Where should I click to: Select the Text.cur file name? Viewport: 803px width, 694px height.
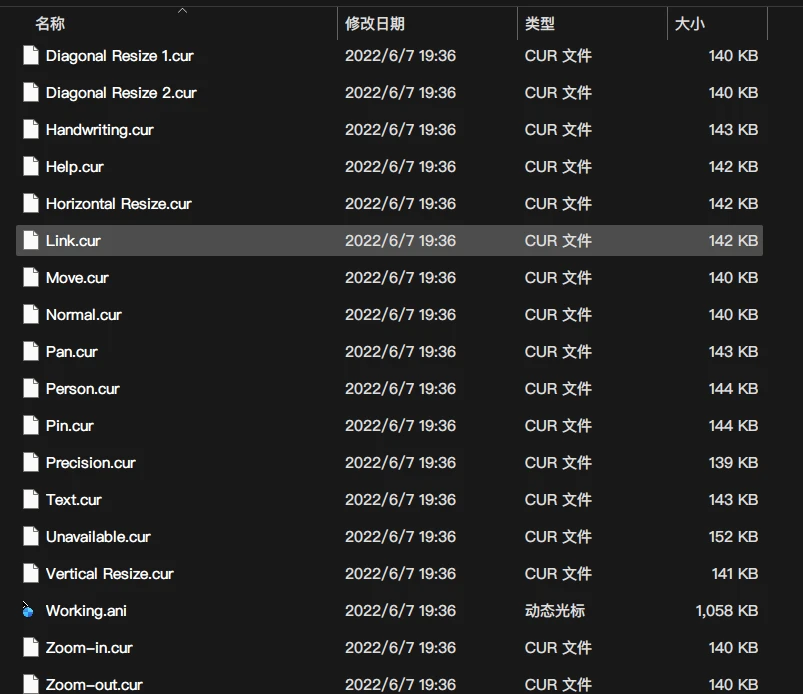pos(73,499)
